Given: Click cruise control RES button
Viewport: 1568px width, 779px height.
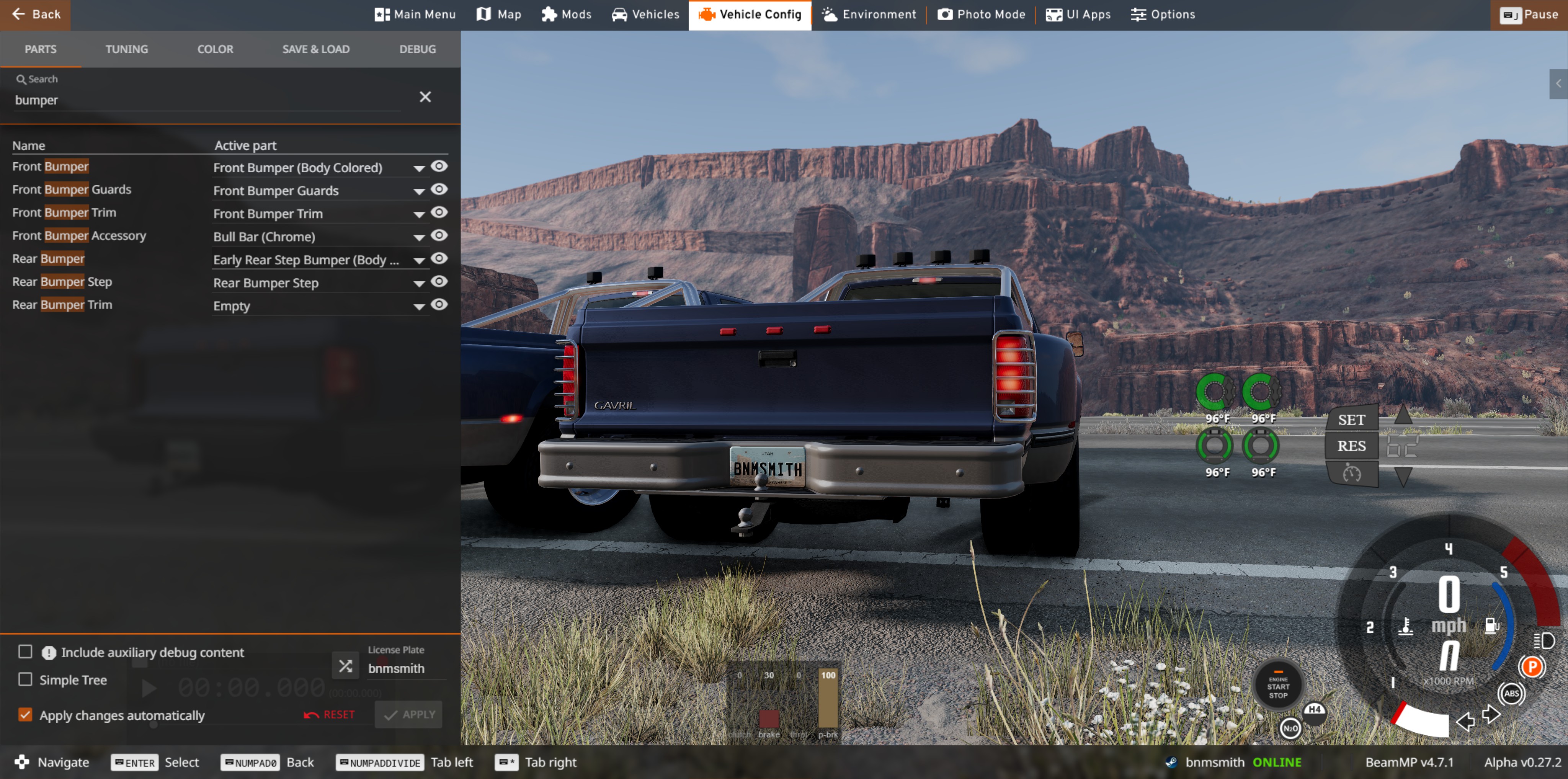Looking at the screenshot, I should pyautogui.click(x=1351, y=446).
